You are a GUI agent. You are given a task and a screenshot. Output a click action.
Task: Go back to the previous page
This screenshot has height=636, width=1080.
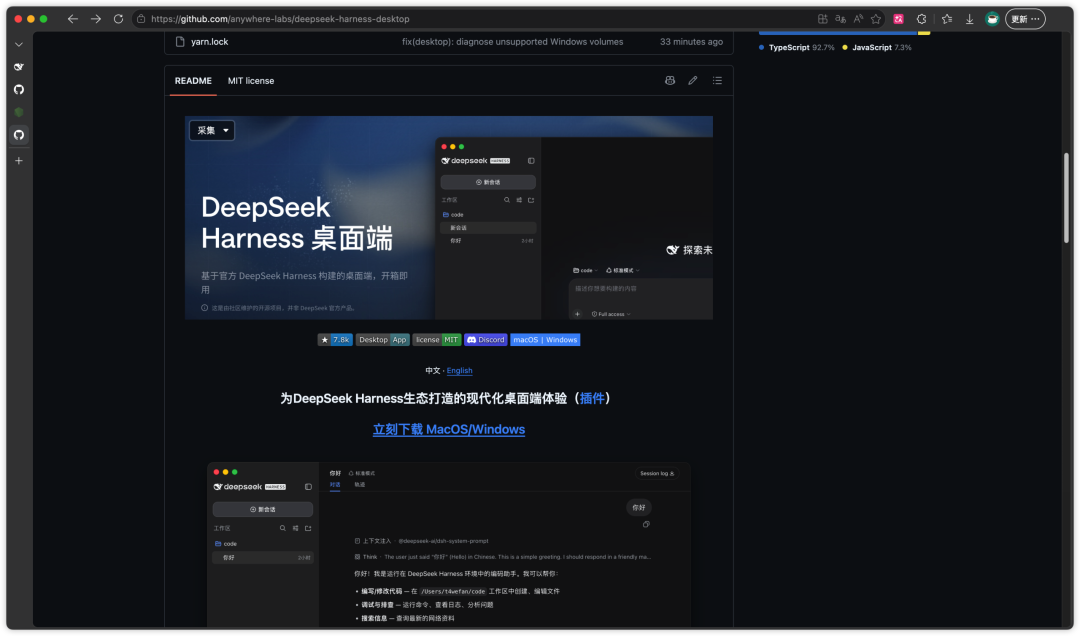72,19
